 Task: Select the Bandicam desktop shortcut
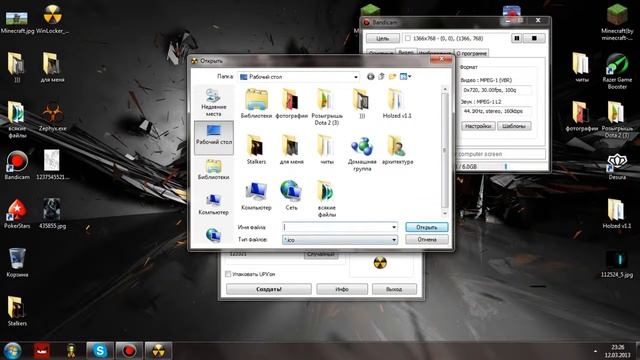pos(17,165)
